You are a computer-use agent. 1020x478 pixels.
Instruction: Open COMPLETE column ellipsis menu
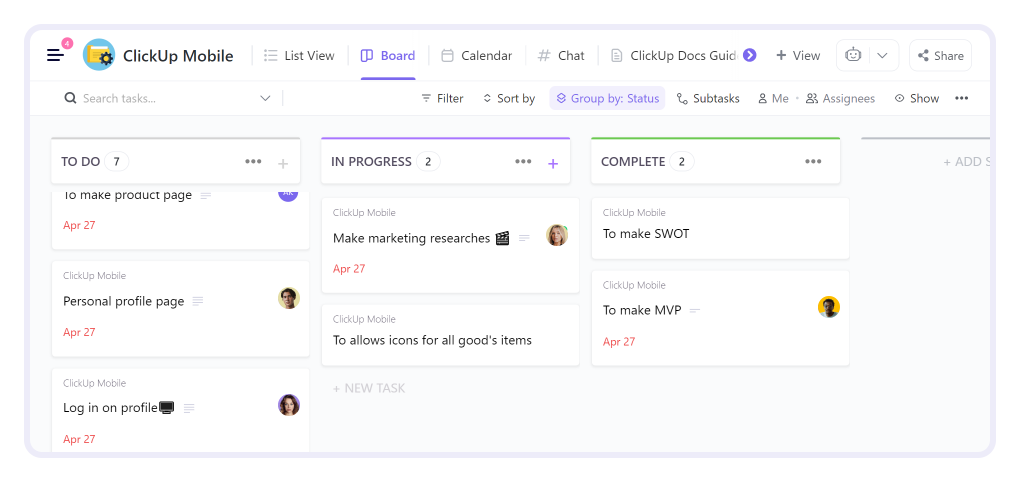tap(813, 161)
